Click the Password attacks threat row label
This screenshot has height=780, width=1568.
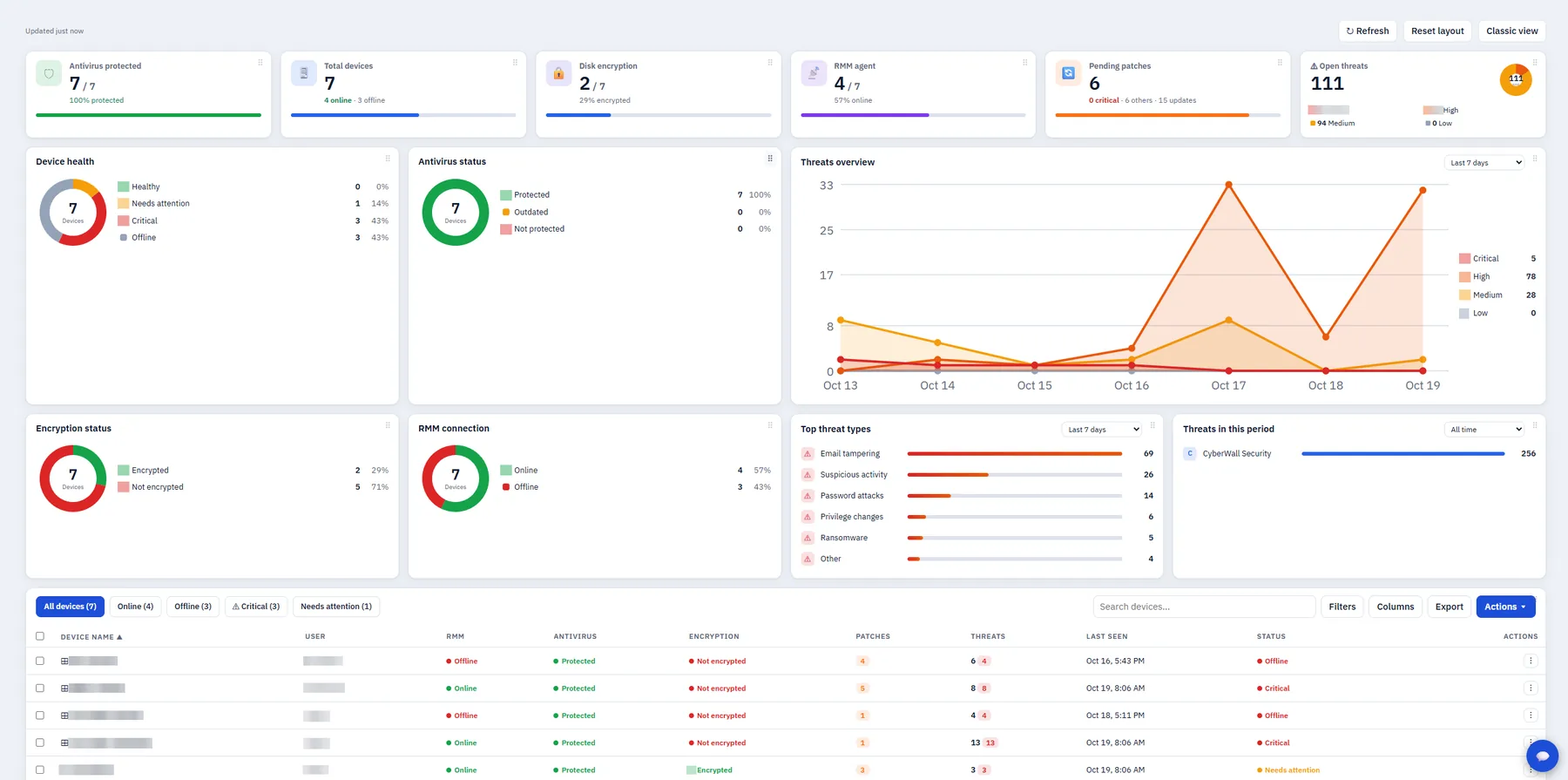tap(852, 496)
